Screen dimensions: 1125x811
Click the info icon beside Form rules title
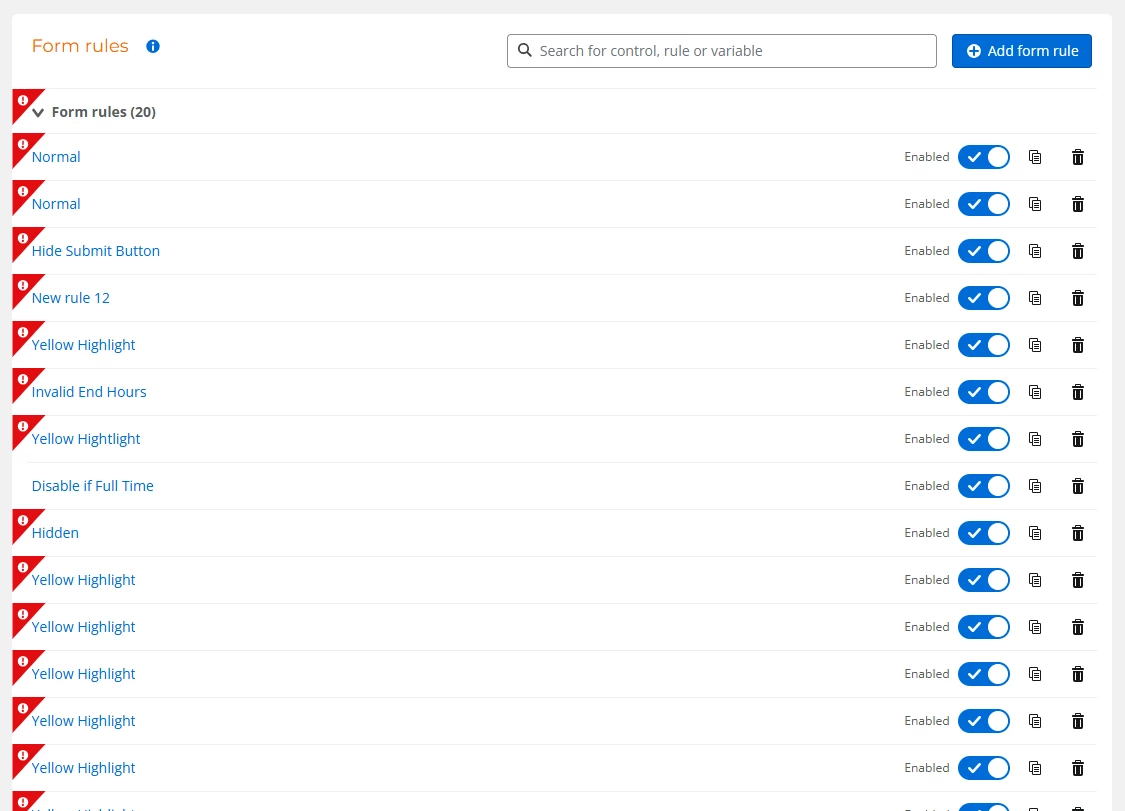153,47
